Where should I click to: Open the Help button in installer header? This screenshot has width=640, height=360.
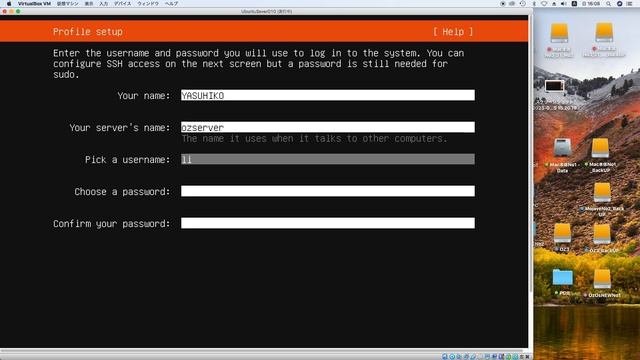point(453,32)
